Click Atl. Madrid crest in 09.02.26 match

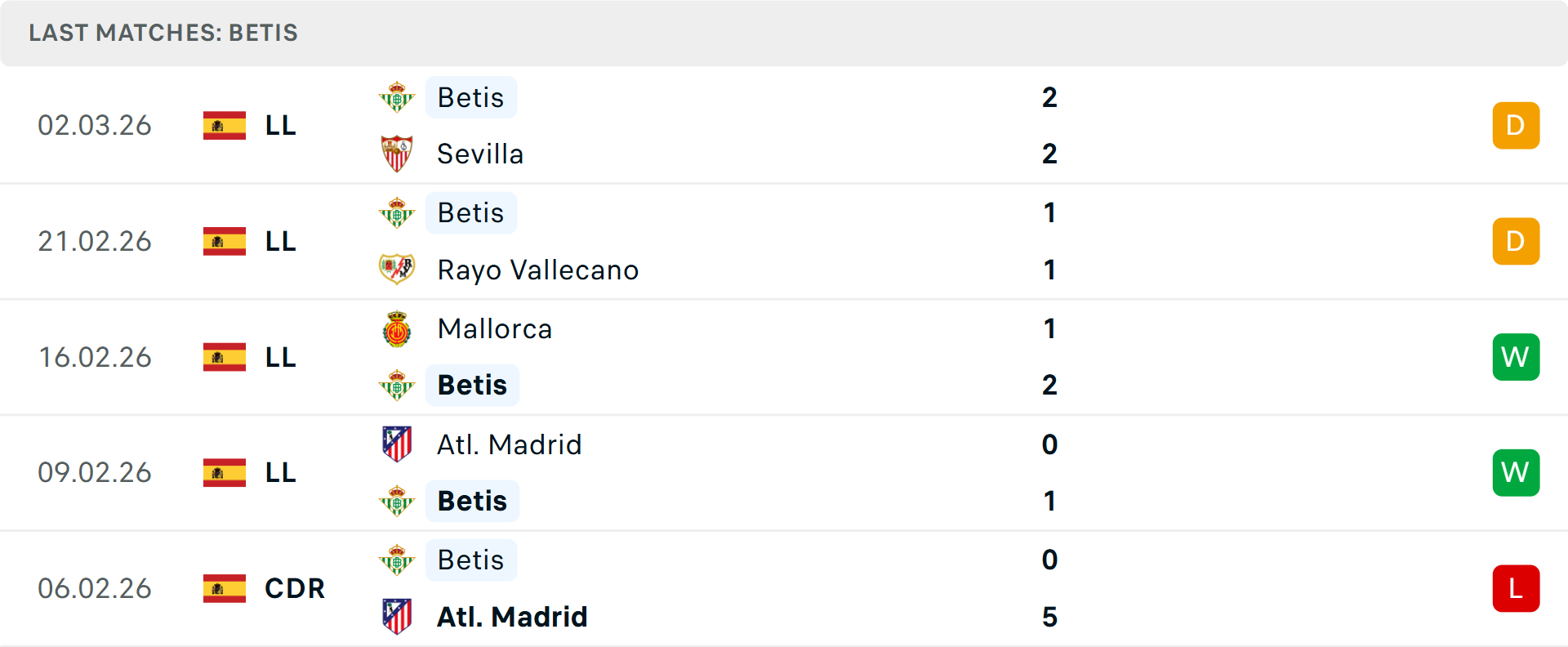[x=397, y=444]
